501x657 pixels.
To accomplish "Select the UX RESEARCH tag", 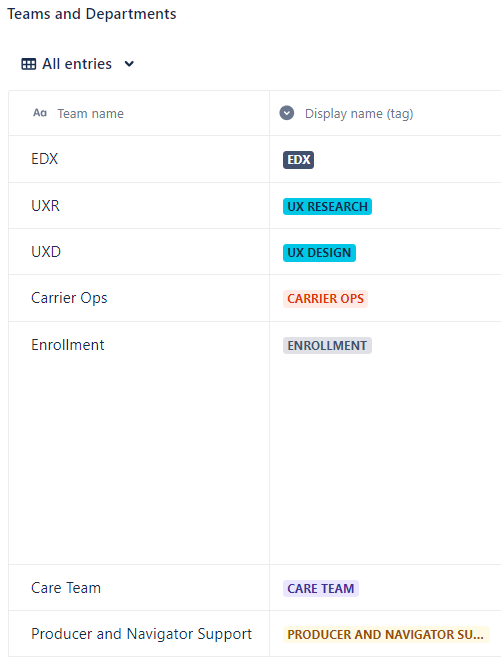I will [x=327, y=207].
